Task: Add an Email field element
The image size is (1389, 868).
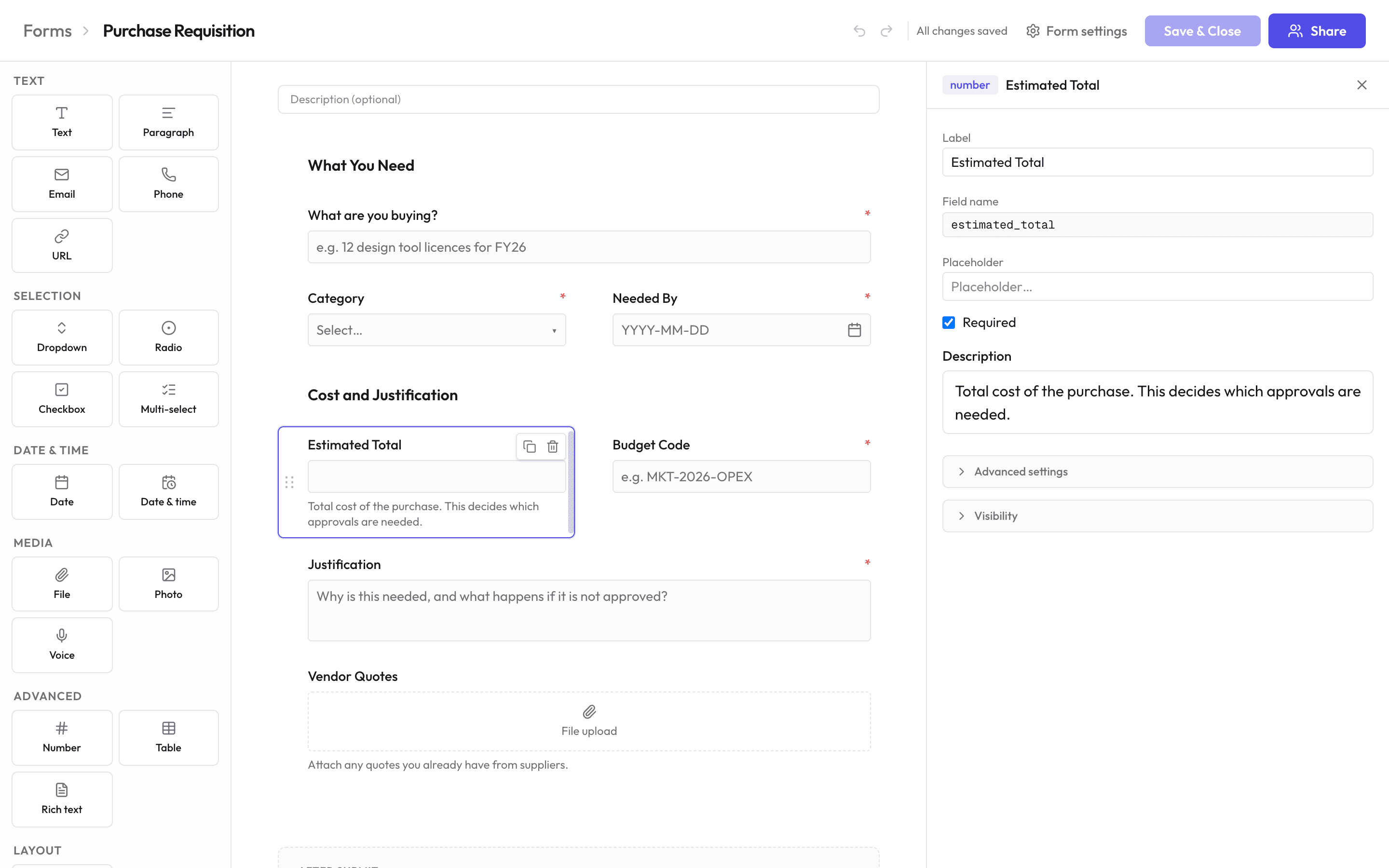Action: pyautogui.click(x=62, y=184)
